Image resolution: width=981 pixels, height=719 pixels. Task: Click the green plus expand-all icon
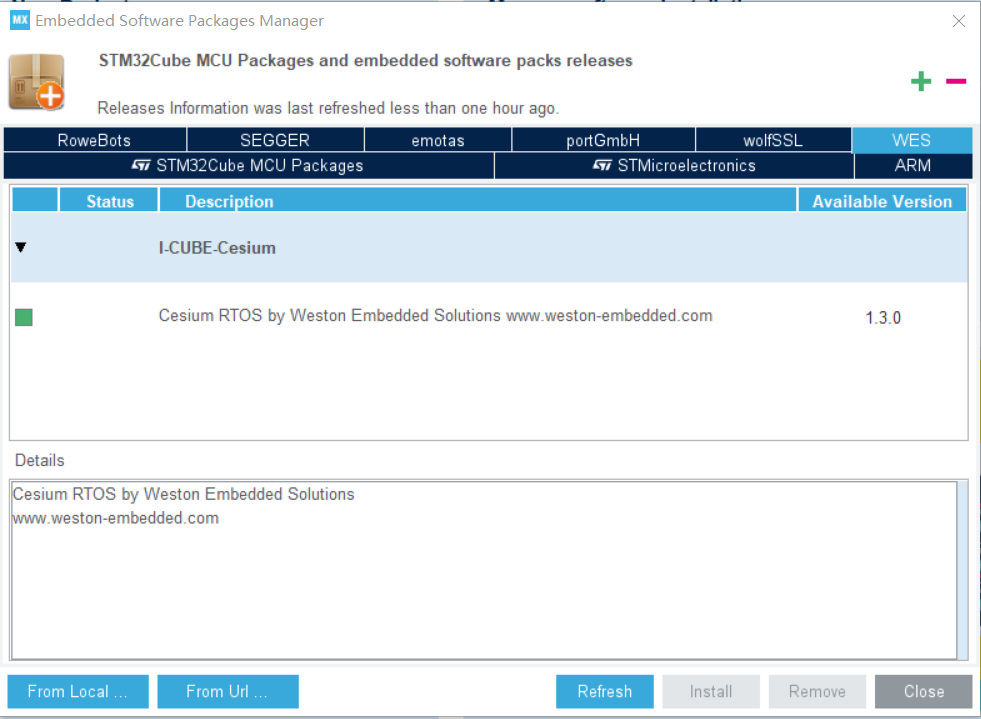click(920, 81)
